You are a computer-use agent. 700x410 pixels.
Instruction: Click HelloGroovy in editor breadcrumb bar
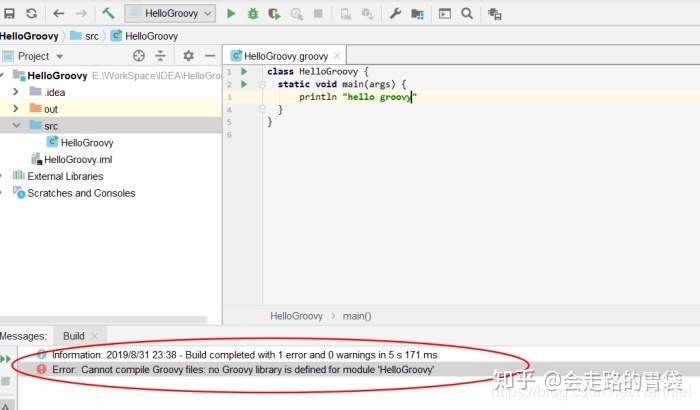pyautogui.click(x=296, y=316)
